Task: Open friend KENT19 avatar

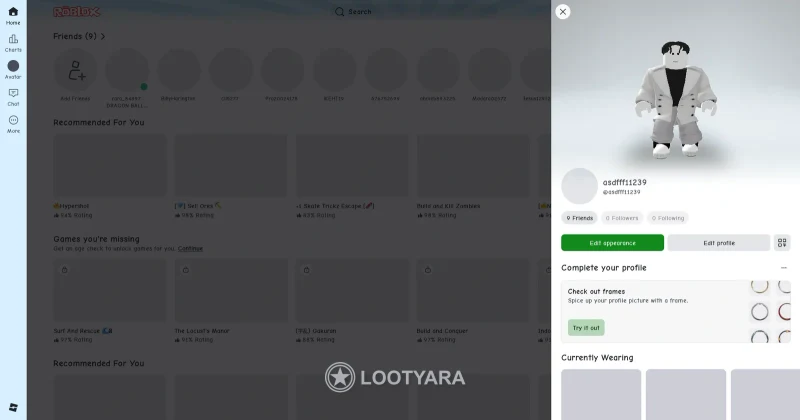Action: [x=334, y=70]
